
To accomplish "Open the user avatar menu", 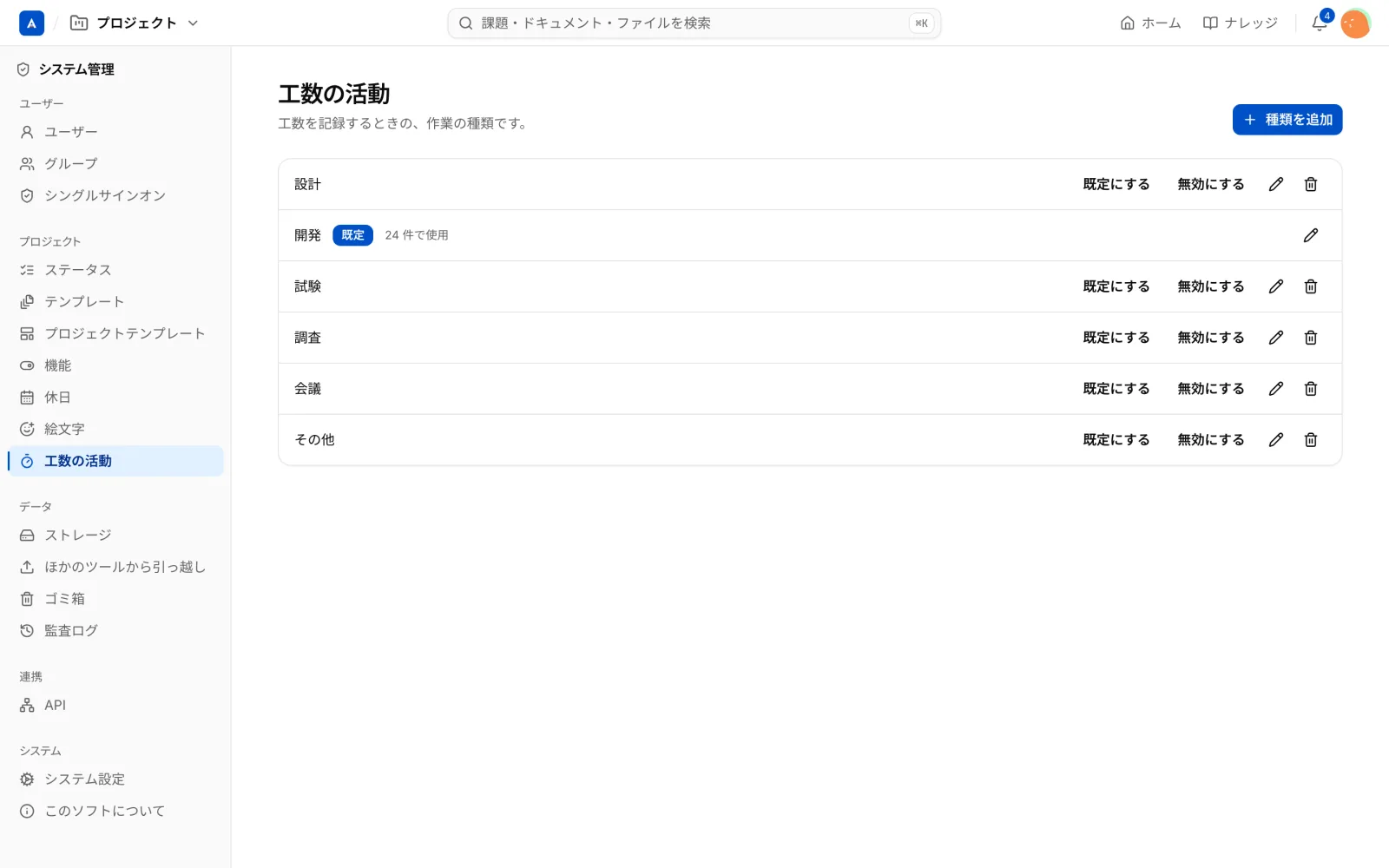I will 1355,23.
